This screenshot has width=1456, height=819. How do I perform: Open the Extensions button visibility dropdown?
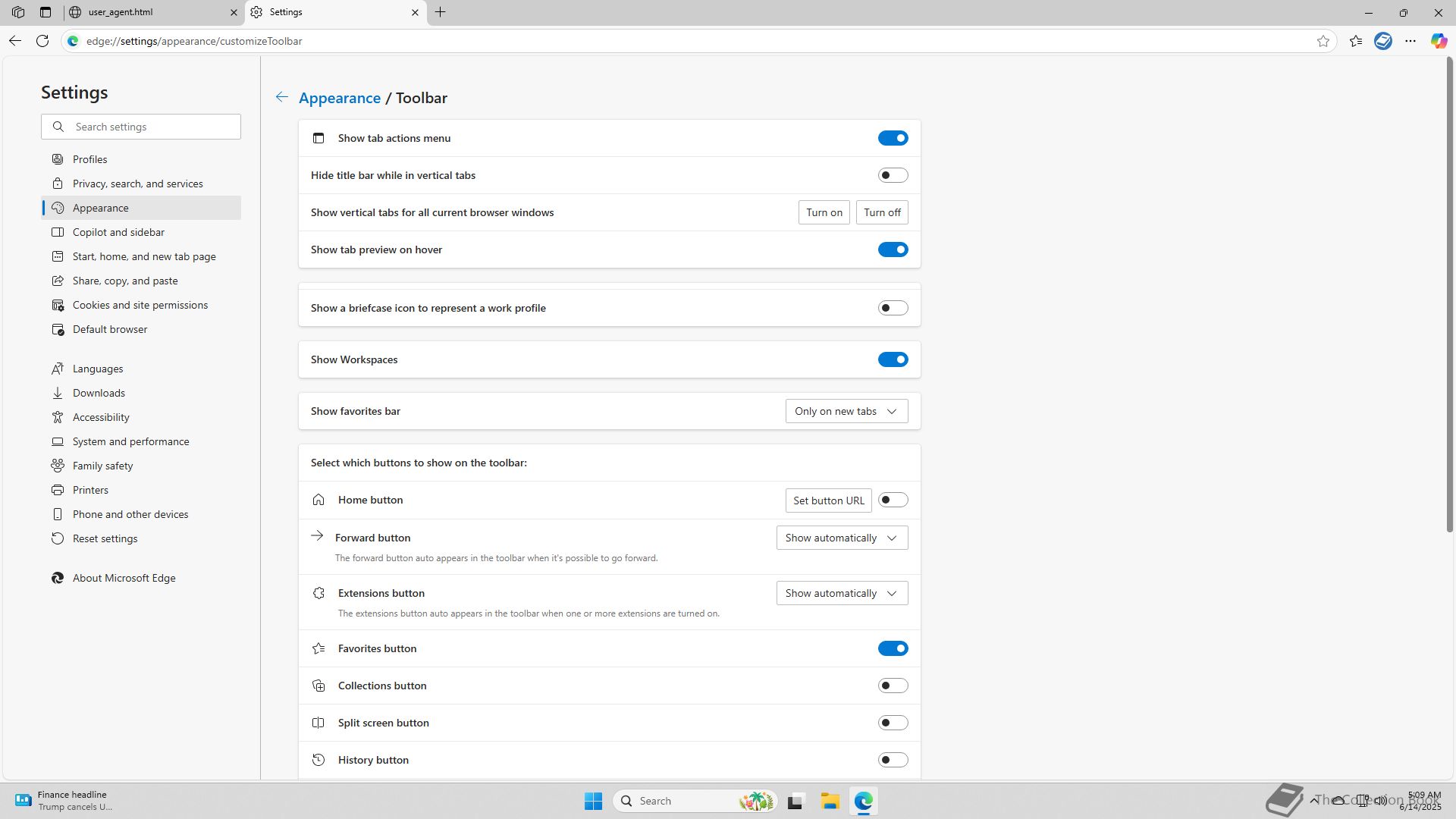(842, 593)
